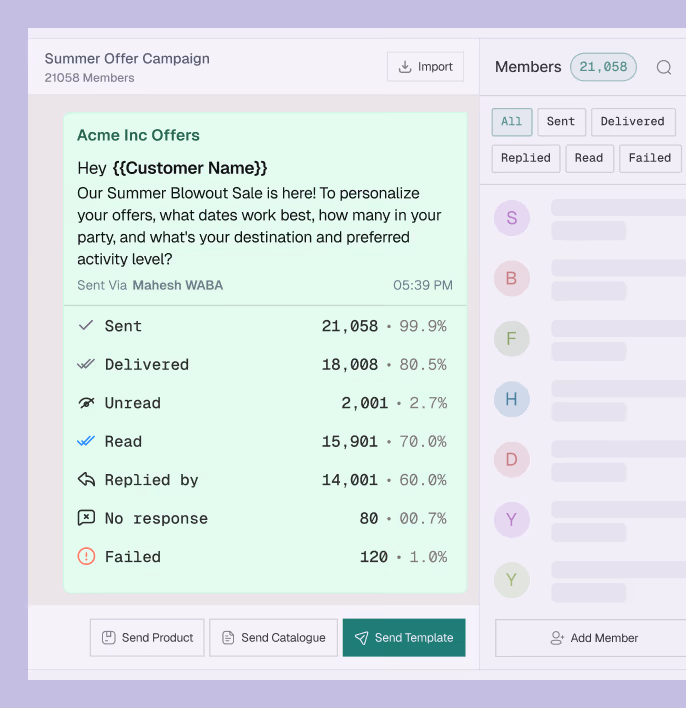Click the No response message icon
686x708 pixels.
tap(86, 518)
